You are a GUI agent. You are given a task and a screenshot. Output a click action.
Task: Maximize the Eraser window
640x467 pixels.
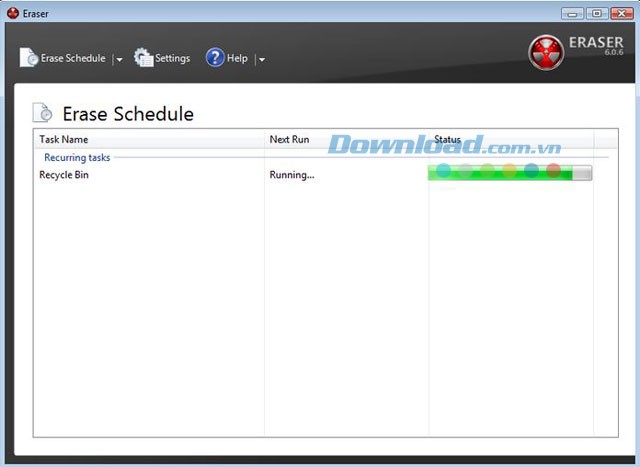(597, 13)
